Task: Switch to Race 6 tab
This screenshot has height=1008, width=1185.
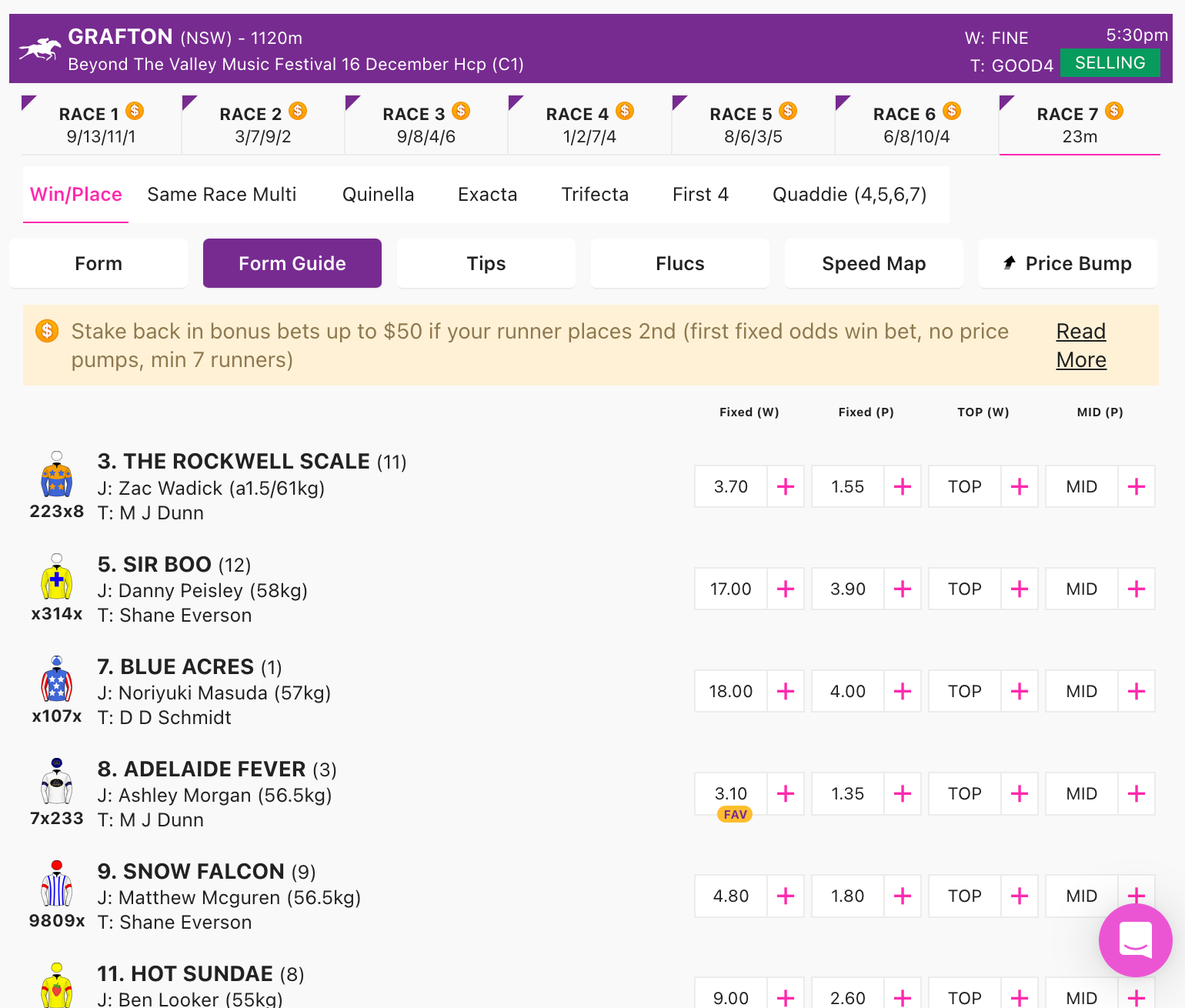Action: tap(916, 125)
